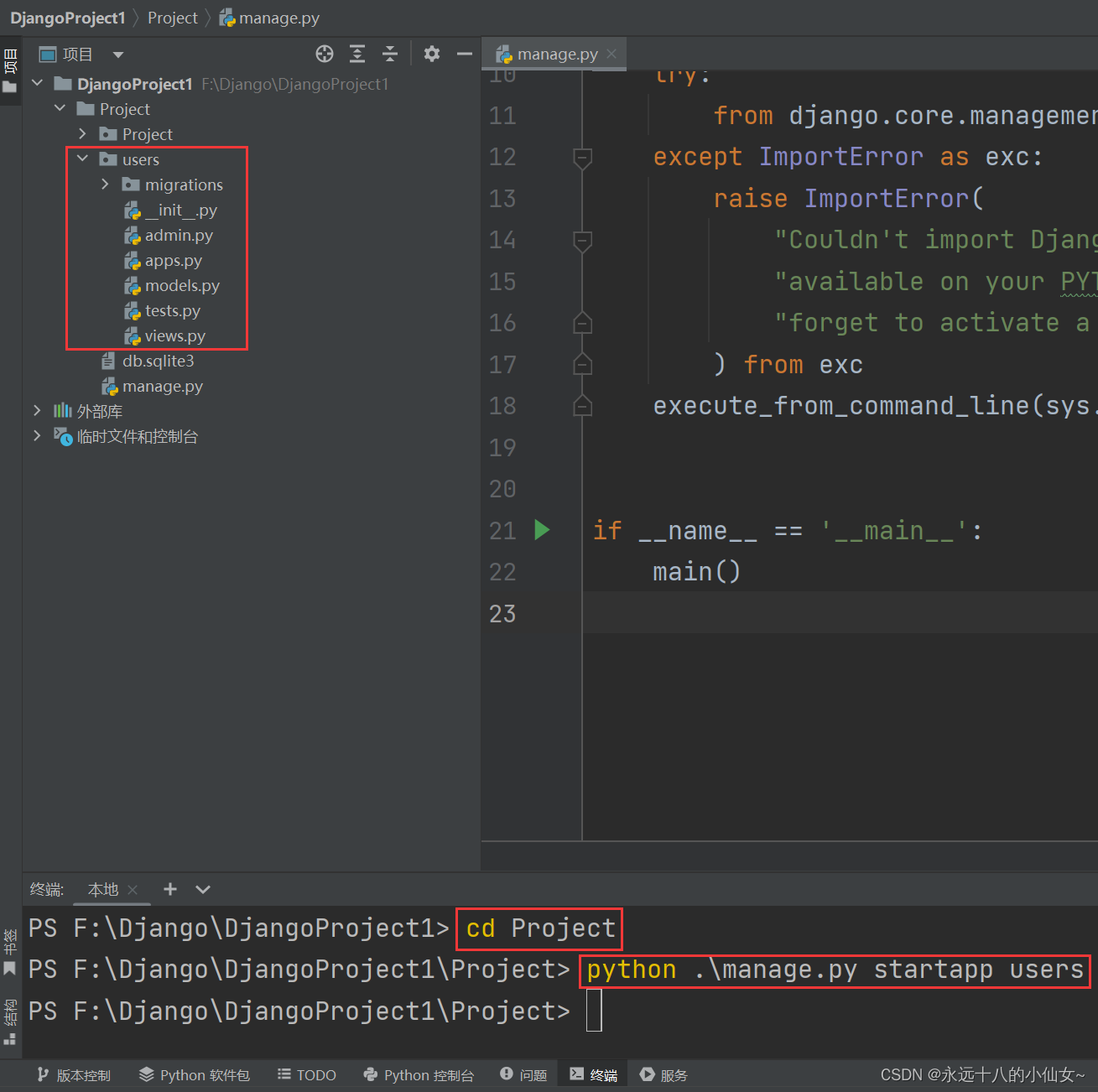Expand 临时文件和控制台 scratches node
Viewport: 1098px width, 1092px height.
[37, 436]
